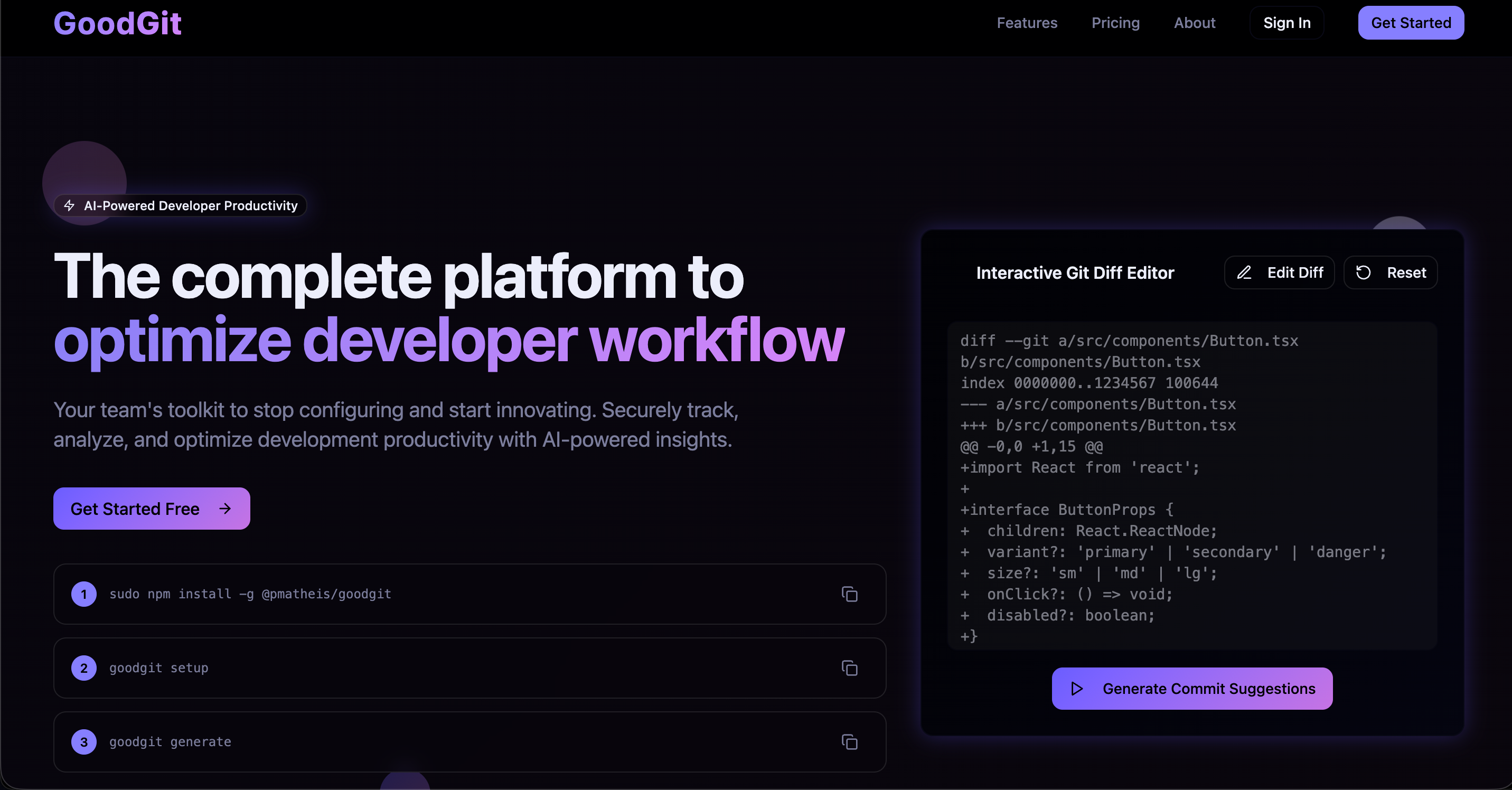Click step 2 number badge
This screenshot has height=790, width=1512.
84,668
